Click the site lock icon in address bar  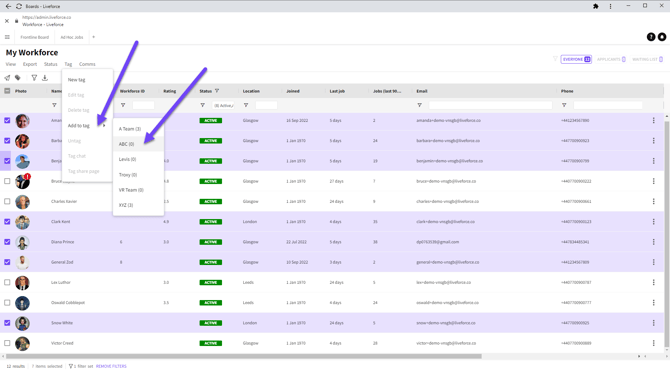pos(17,21)
